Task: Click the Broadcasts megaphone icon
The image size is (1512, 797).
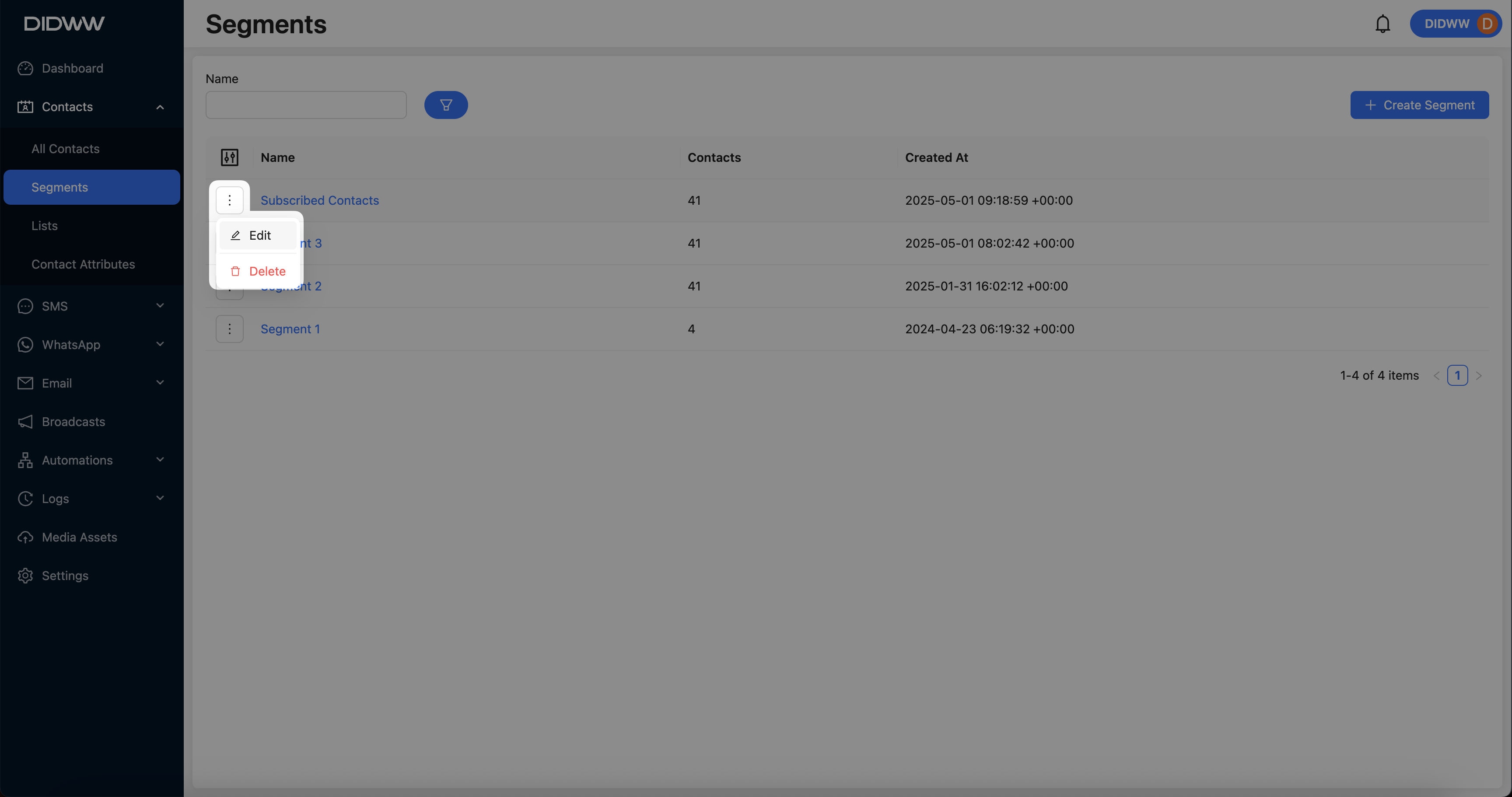Action: click(x=25, y=421)
